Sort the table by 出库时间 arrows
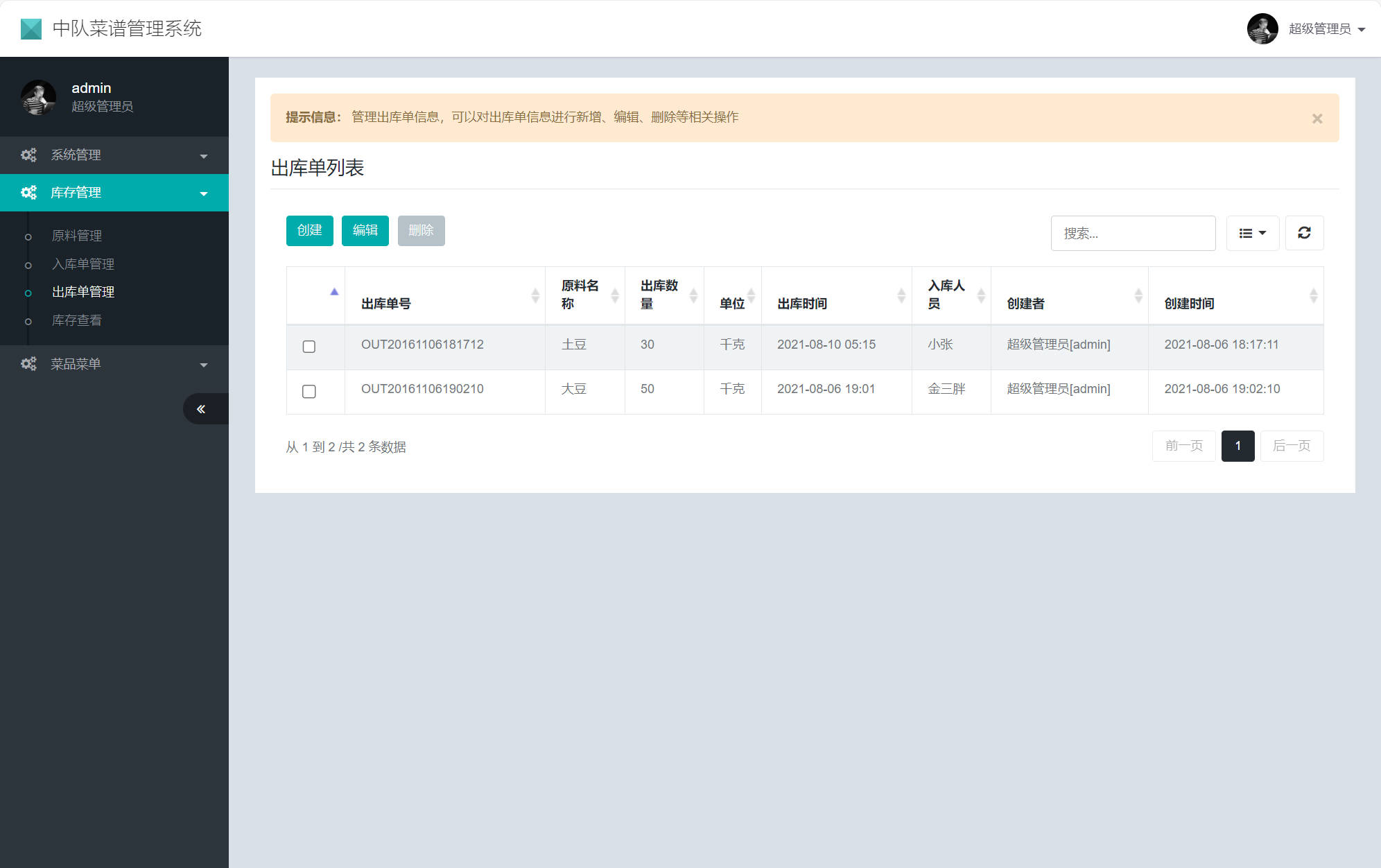Image resolution: width=1381 pixels, height=868 pixels. tap(901, 295)
